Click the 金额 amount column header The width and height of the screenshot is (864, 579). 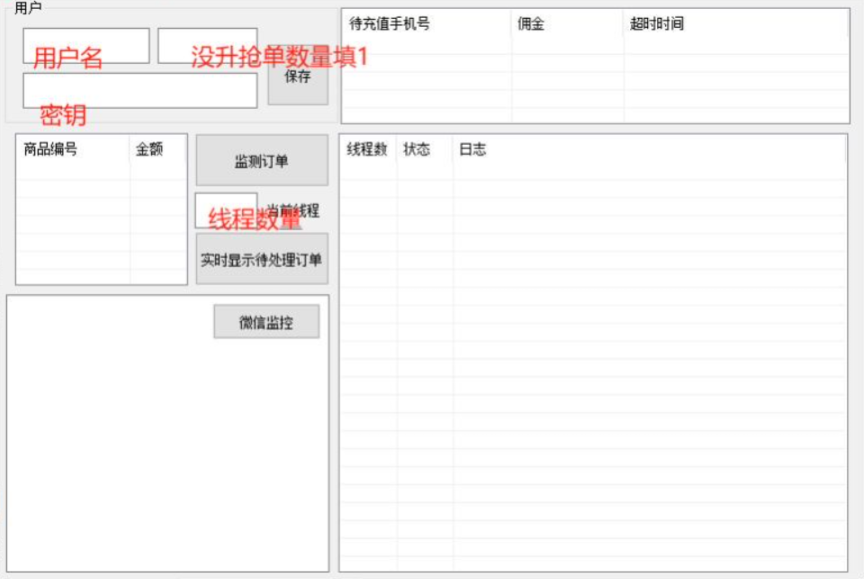[152, 148]
